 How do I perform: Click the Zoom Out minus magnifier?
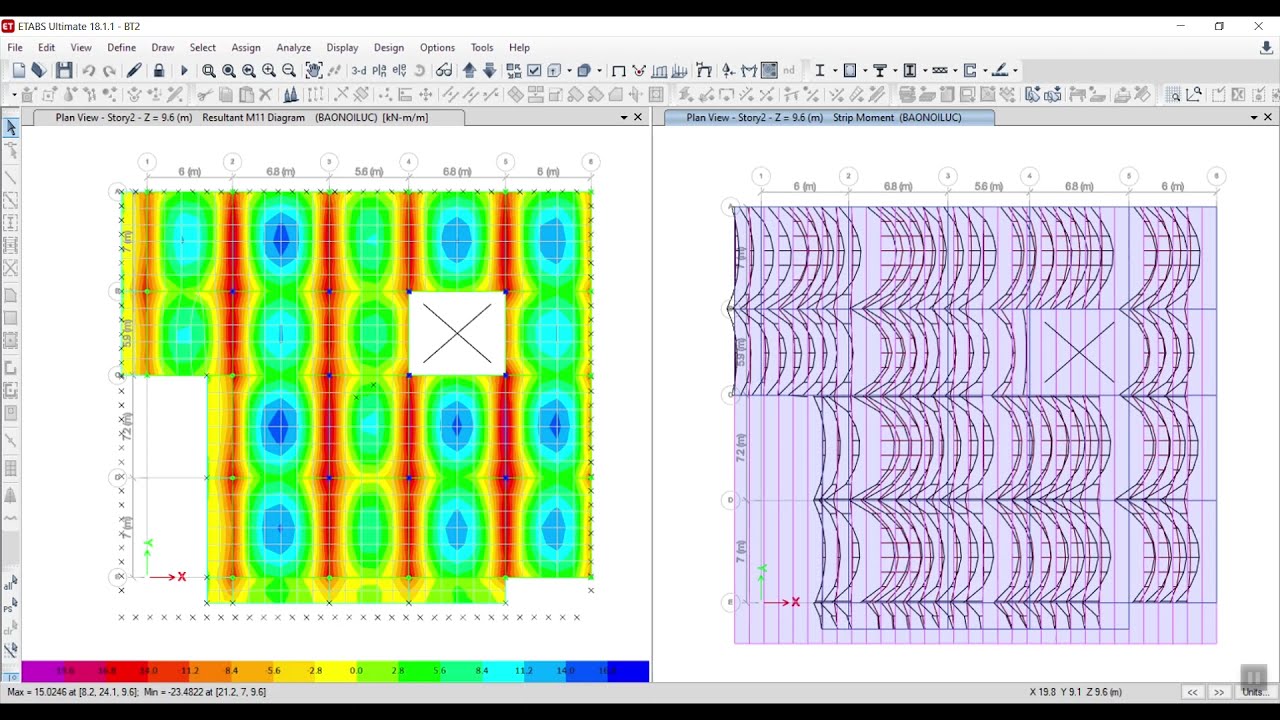[x=289, y=70]
